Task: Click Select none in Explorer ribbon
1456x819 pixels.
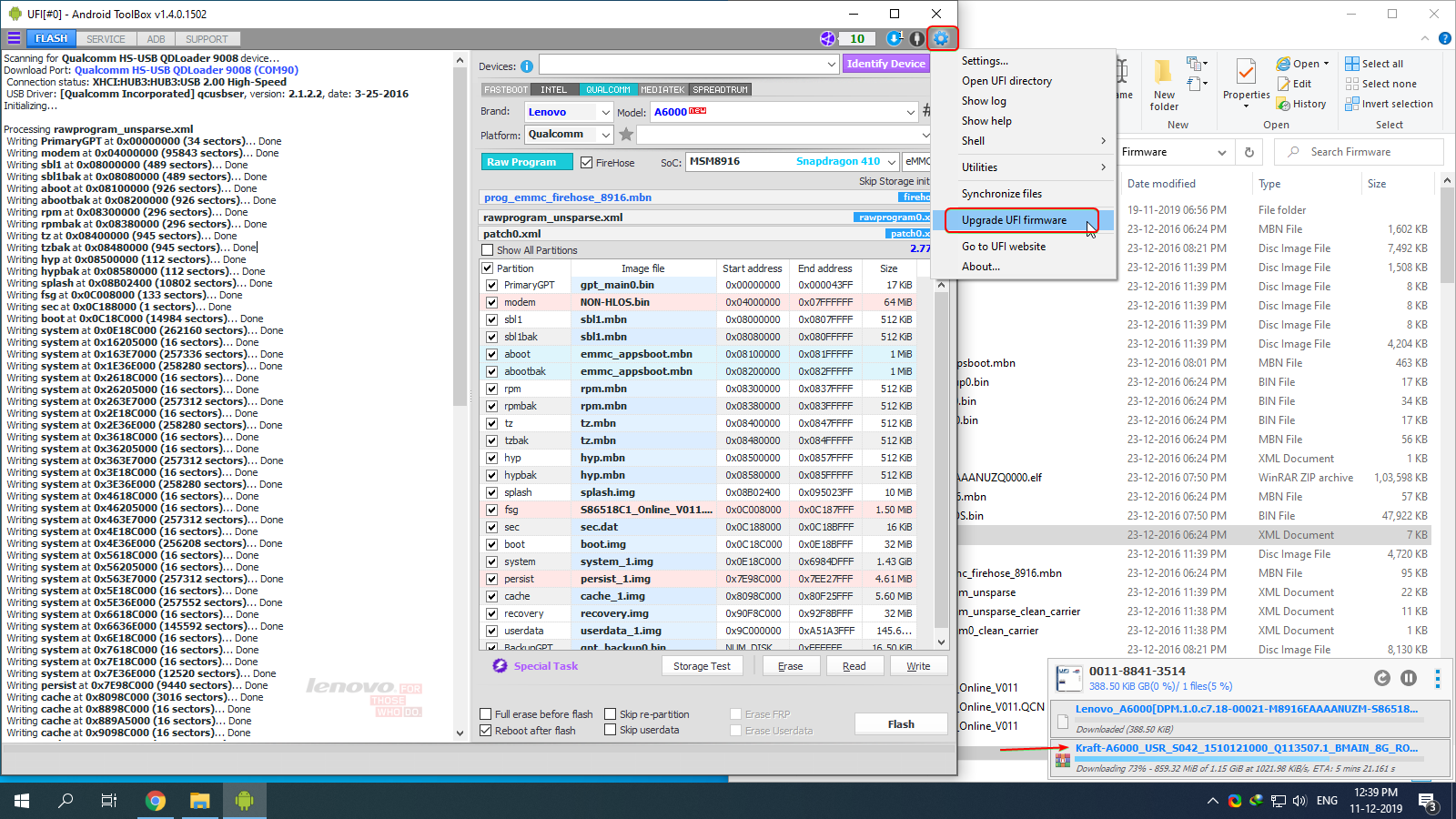Action: [1380, 84]
